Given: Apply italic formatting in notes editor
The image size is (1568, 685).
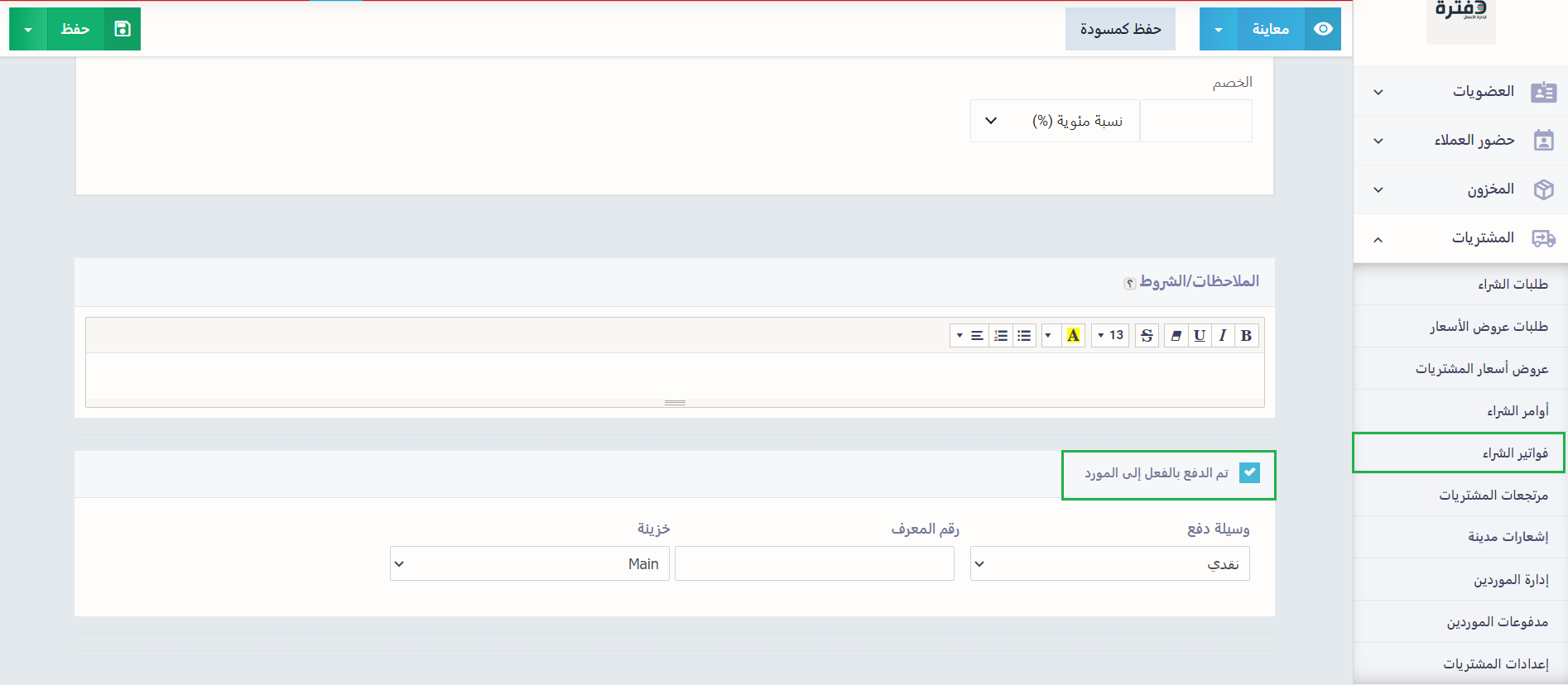Looking at the screenshot, I should click(1223, 336).
